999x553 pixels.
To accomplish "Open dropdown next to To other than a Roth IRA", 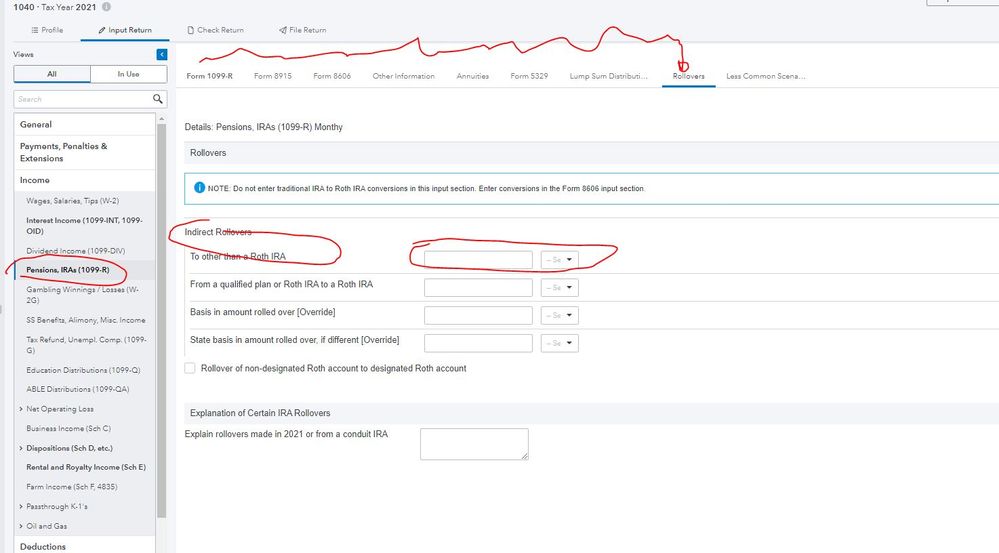I will pyautogui.click(x=560, y=260).
